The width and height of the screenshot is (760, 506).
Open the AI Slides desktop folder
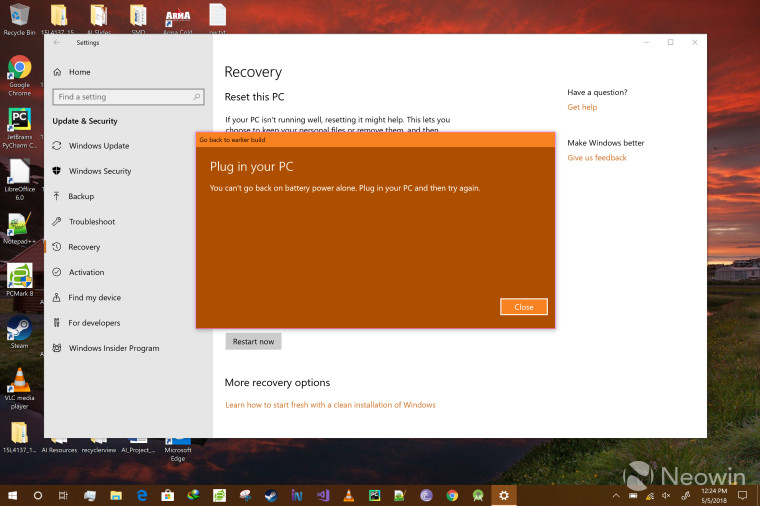click(x=99, y=18)
